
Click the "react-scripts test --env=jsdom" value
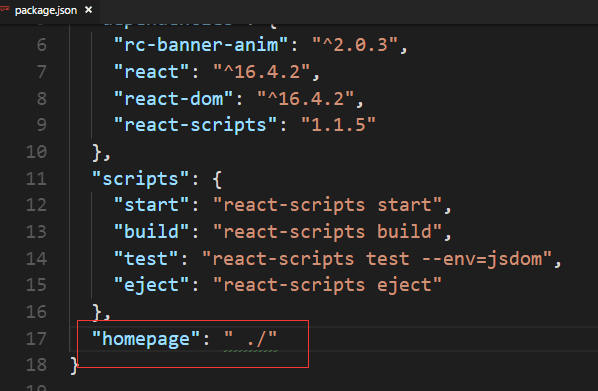tap(377, 259)
